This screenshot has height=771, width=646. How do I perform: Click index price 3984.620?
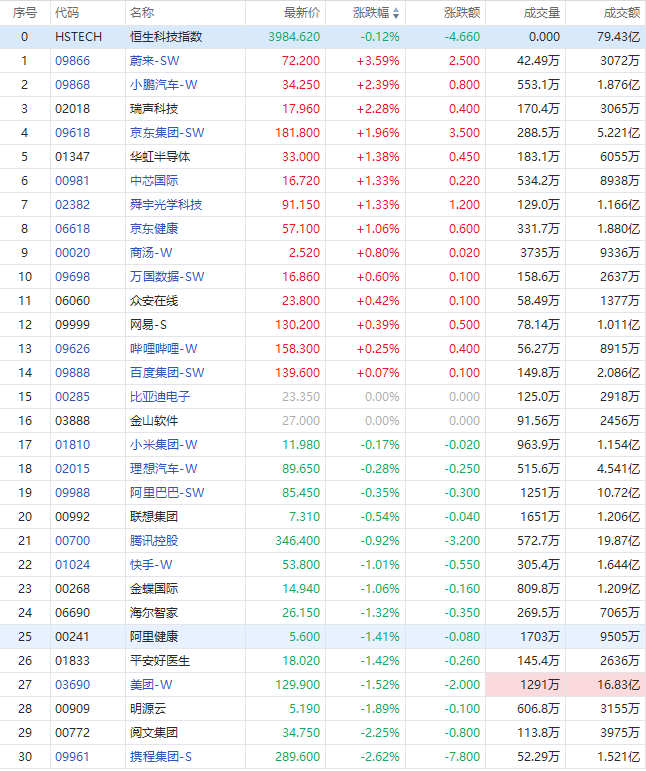[x=294, y=37]
